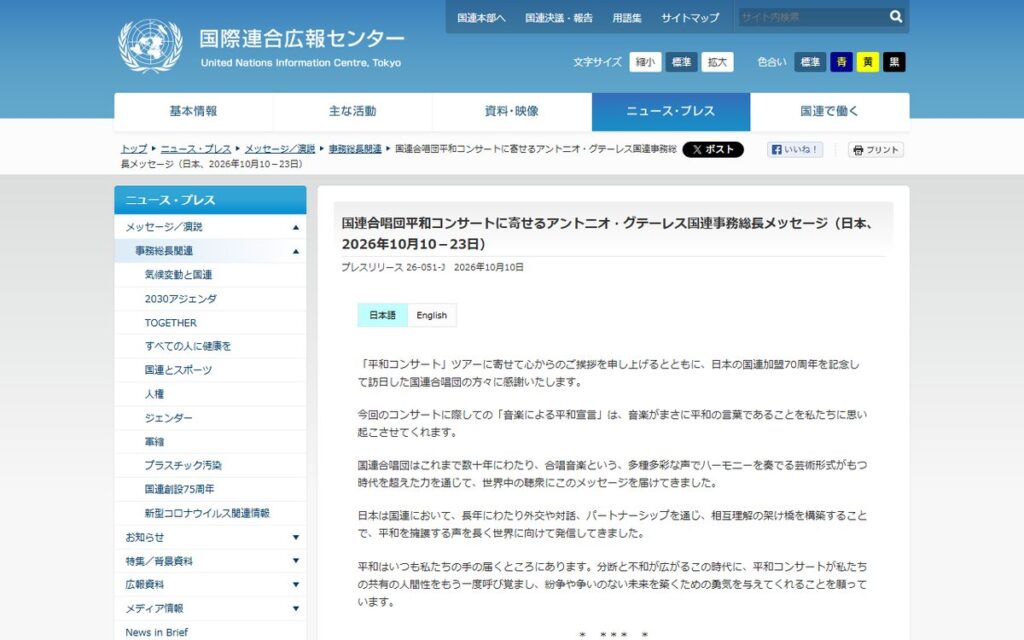Open 人権 sidebar item

click(210, 394)
